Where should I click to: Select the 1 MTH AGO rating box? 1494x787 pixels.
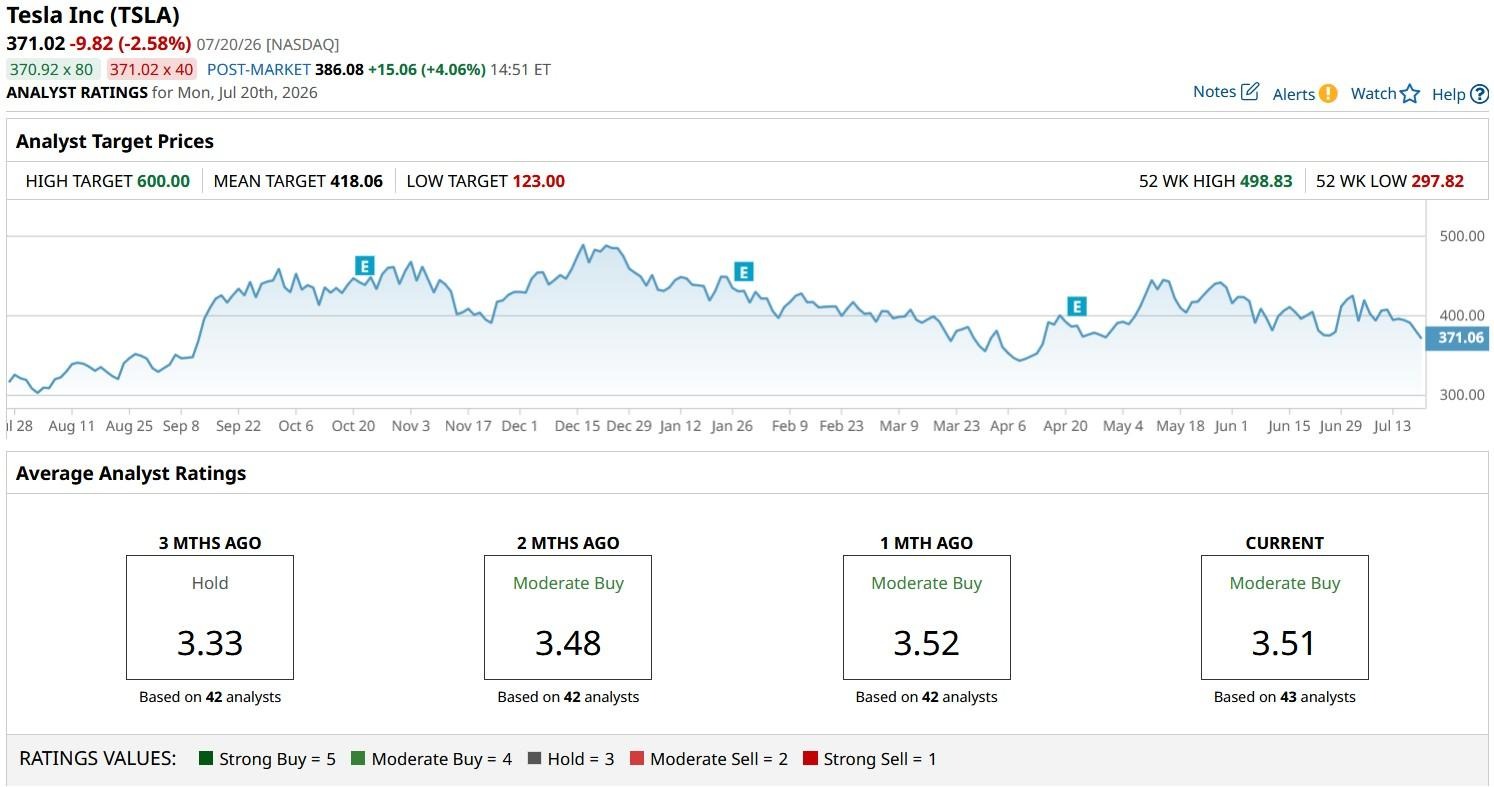pyautogui.click(x=927, y=618)
